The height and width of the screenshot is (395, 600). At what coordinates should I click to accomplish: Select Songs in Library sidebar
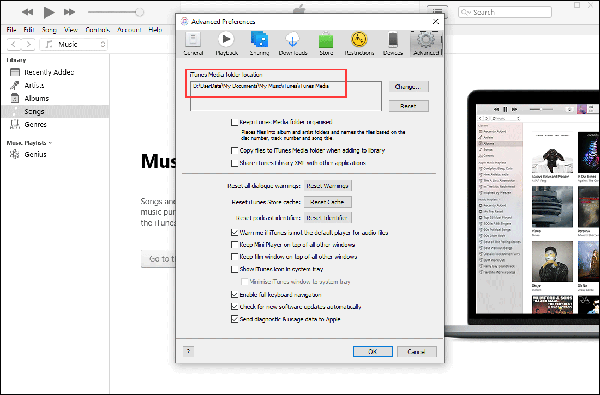[x=55, y=111]
